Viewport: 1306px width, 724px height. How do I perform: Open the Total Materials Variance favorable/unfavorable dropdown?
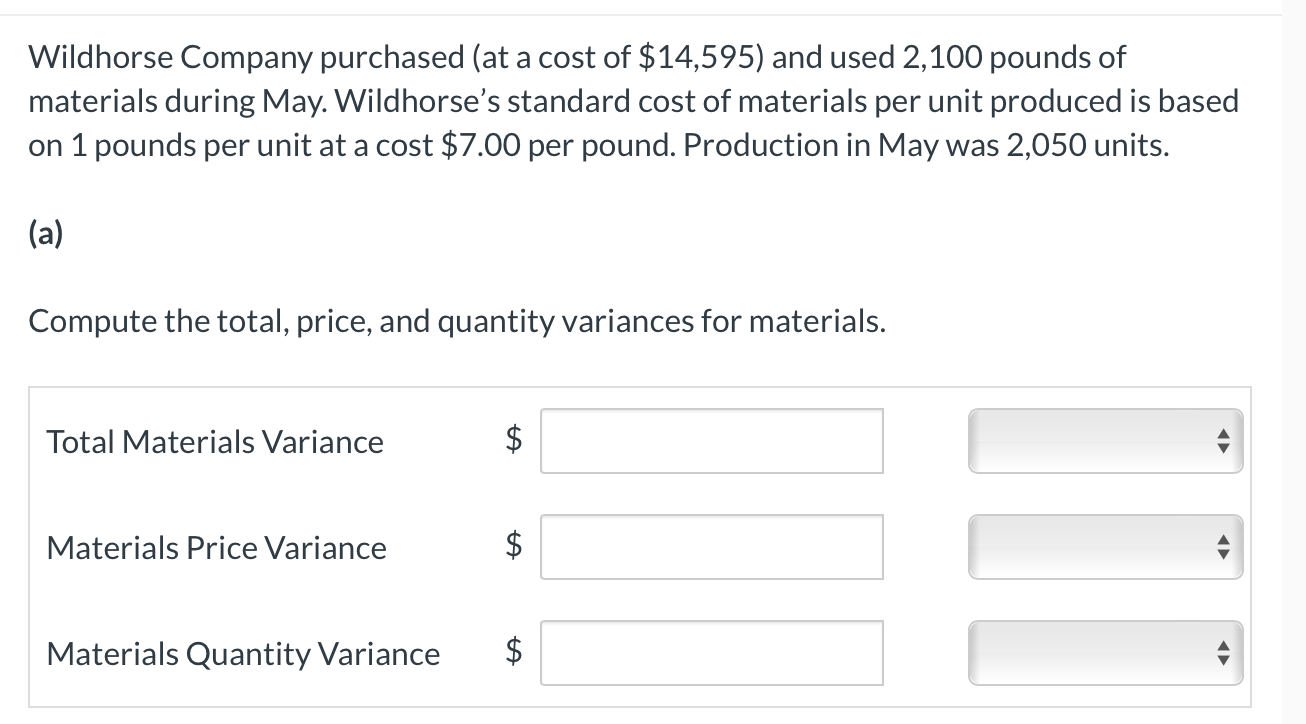(x=1105, y=441)
